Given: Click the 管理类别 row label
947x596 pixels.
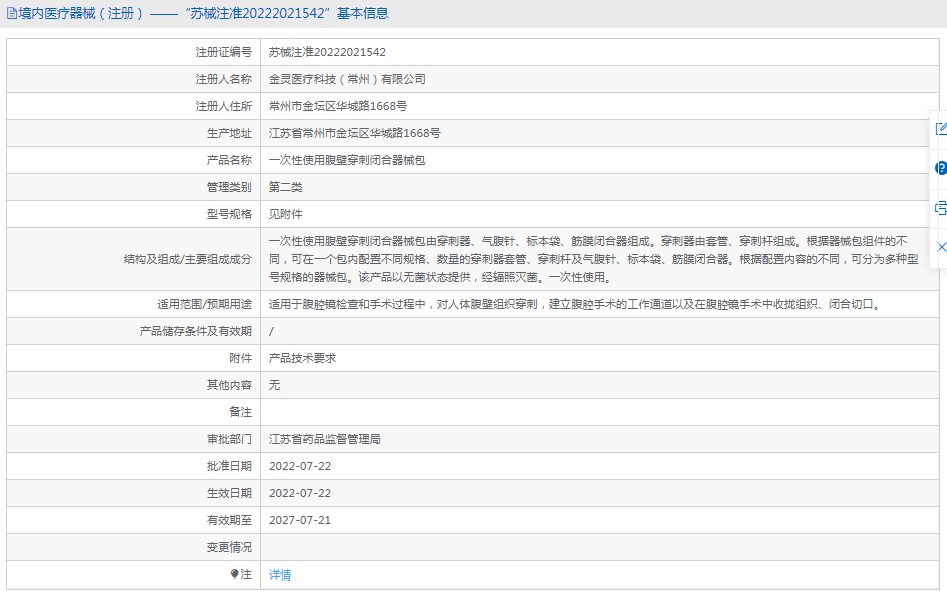Looking at the screenshot, I should [229, 187].
